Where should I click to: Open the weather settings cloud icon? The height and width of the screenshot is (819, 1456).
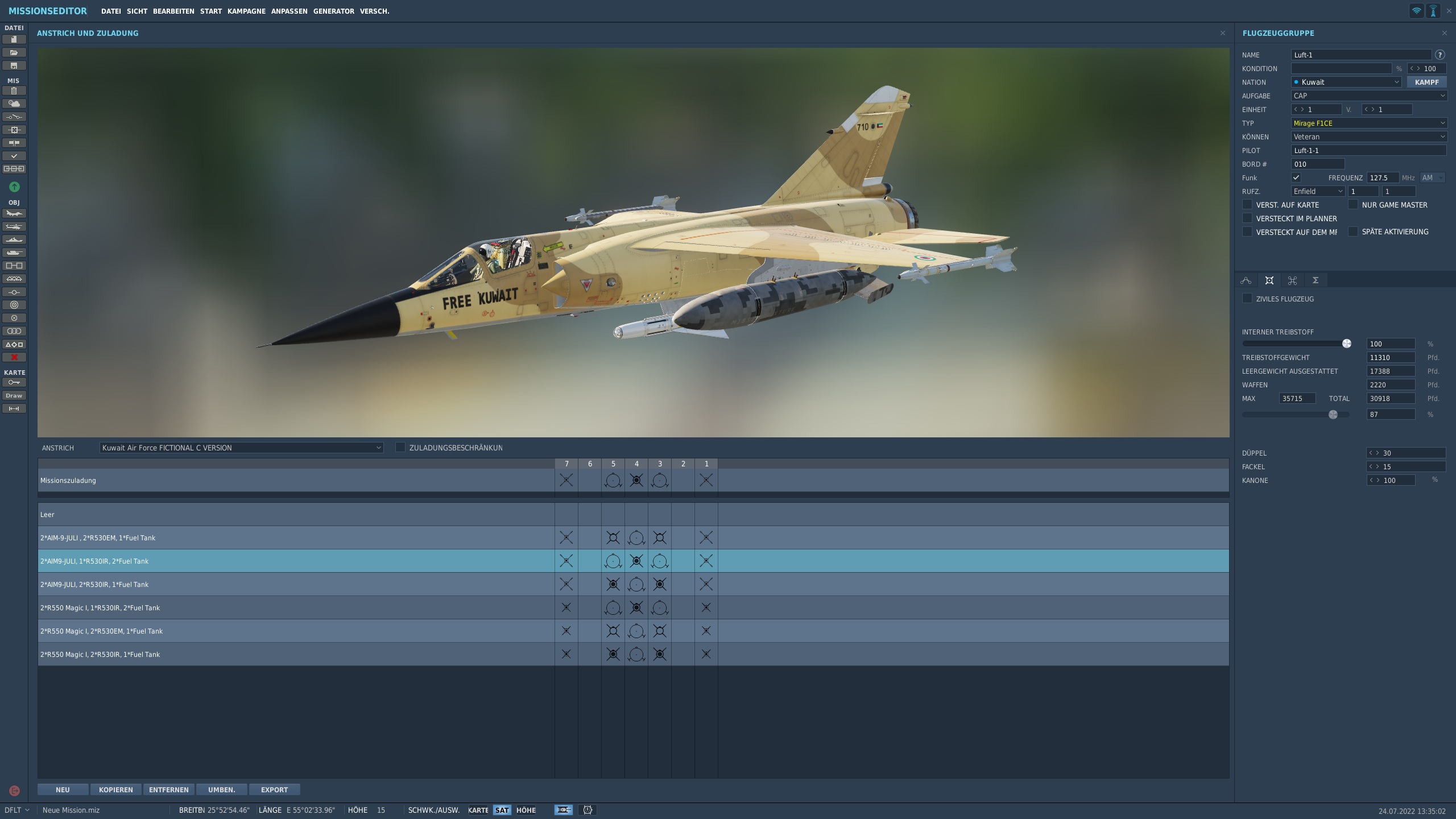pyautogui.click(x=14, y=104)
